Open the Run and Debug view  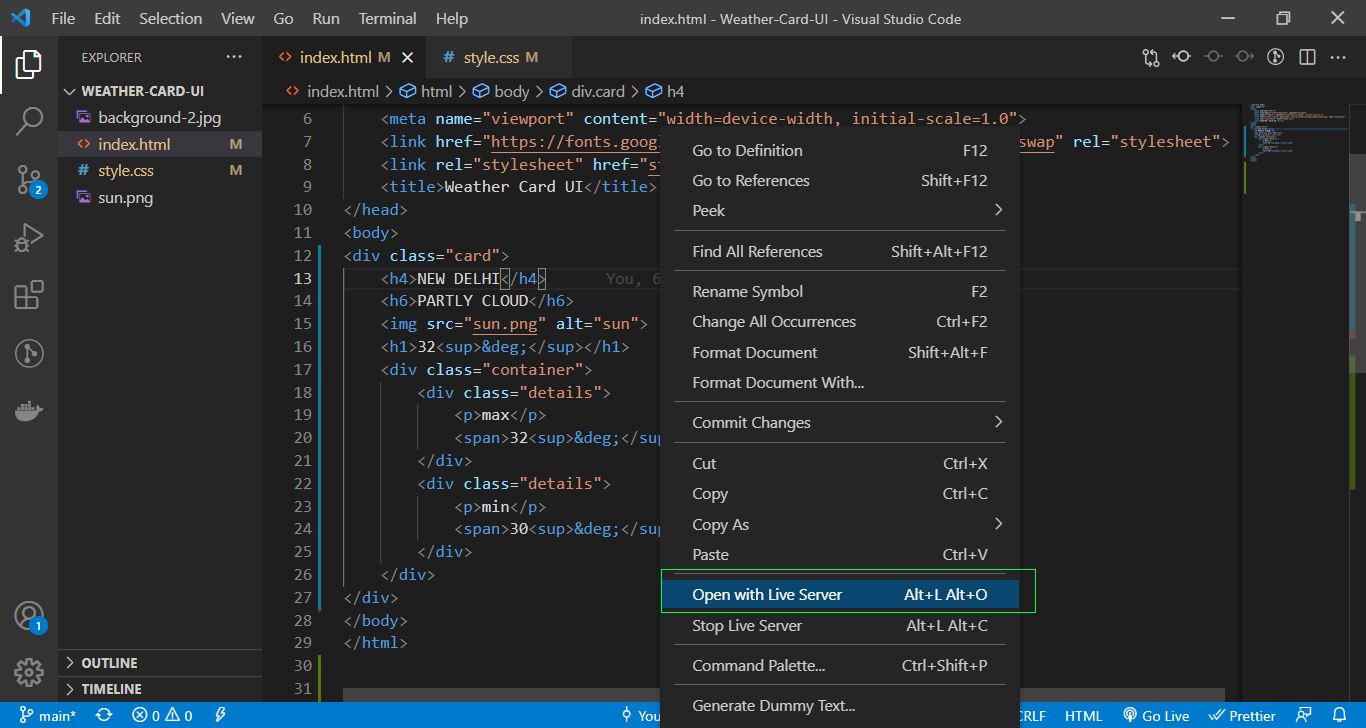pyautogui.click(x=29, y=238)
